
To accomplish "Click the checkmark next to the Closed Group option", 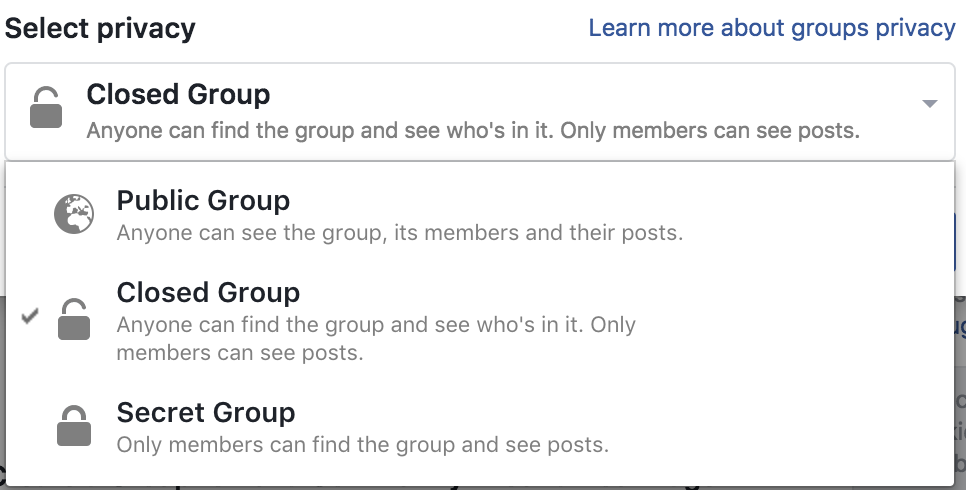I will coord(30,317).
